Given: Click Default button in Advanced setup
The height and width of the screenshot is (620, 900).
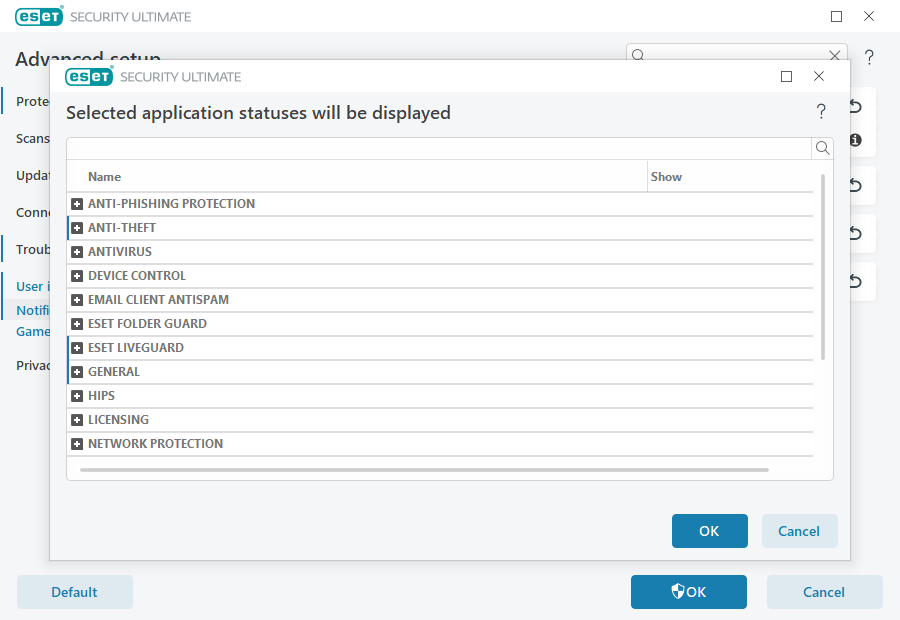Looking at the screenshot, I should tap(75, 592).
